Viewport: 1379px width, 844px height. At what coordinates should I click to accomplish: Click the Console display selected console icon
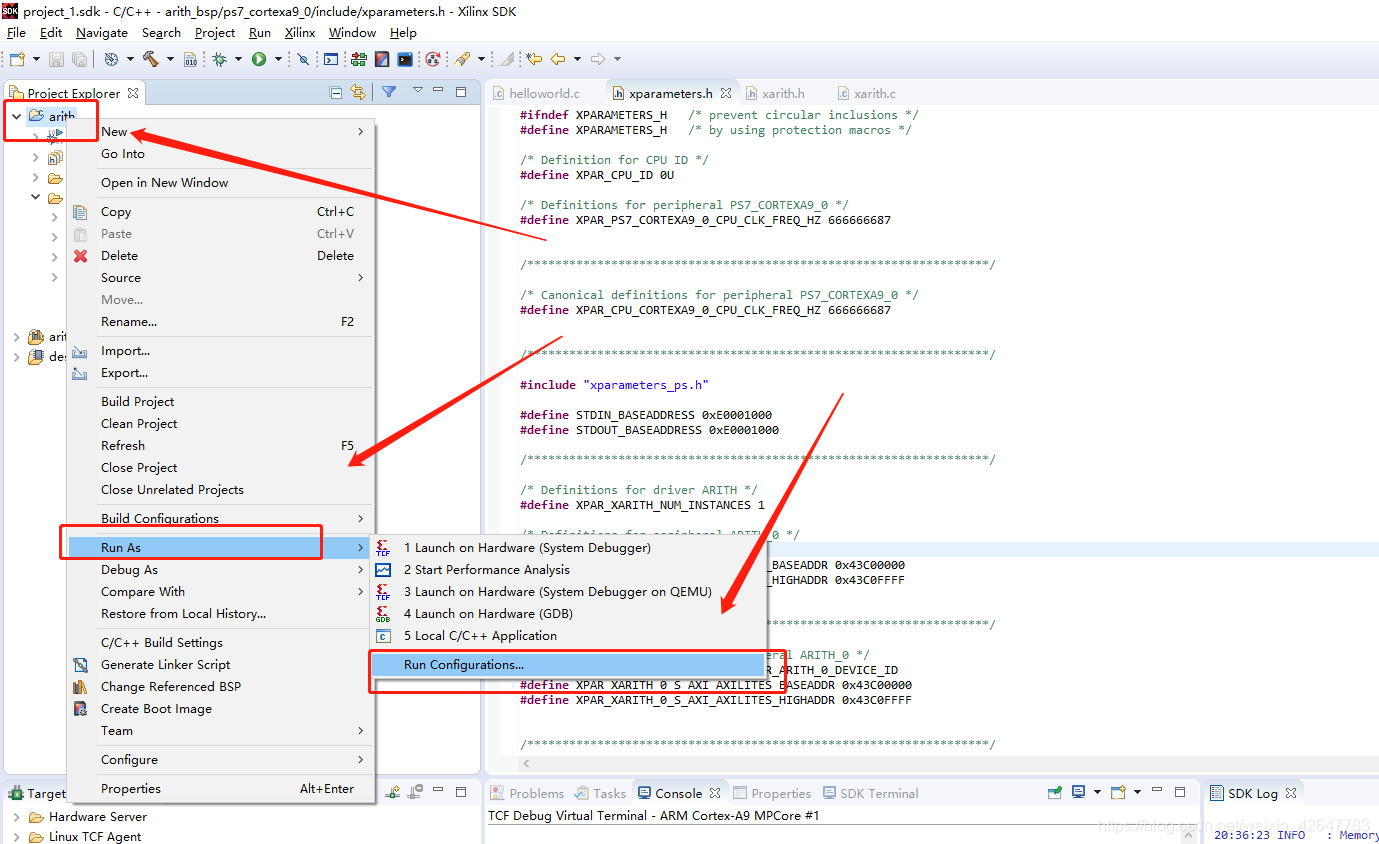click(x=1078, y=792)
